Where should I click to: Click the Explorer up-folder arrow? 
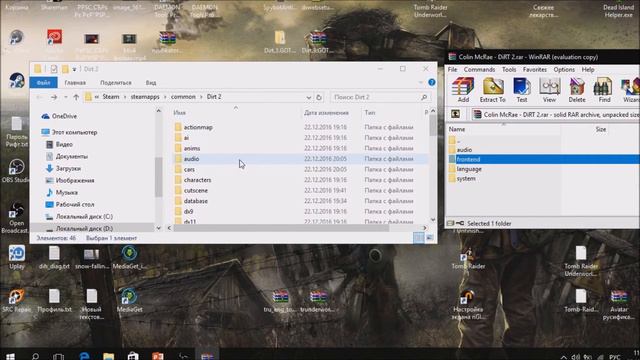point(76,97)
